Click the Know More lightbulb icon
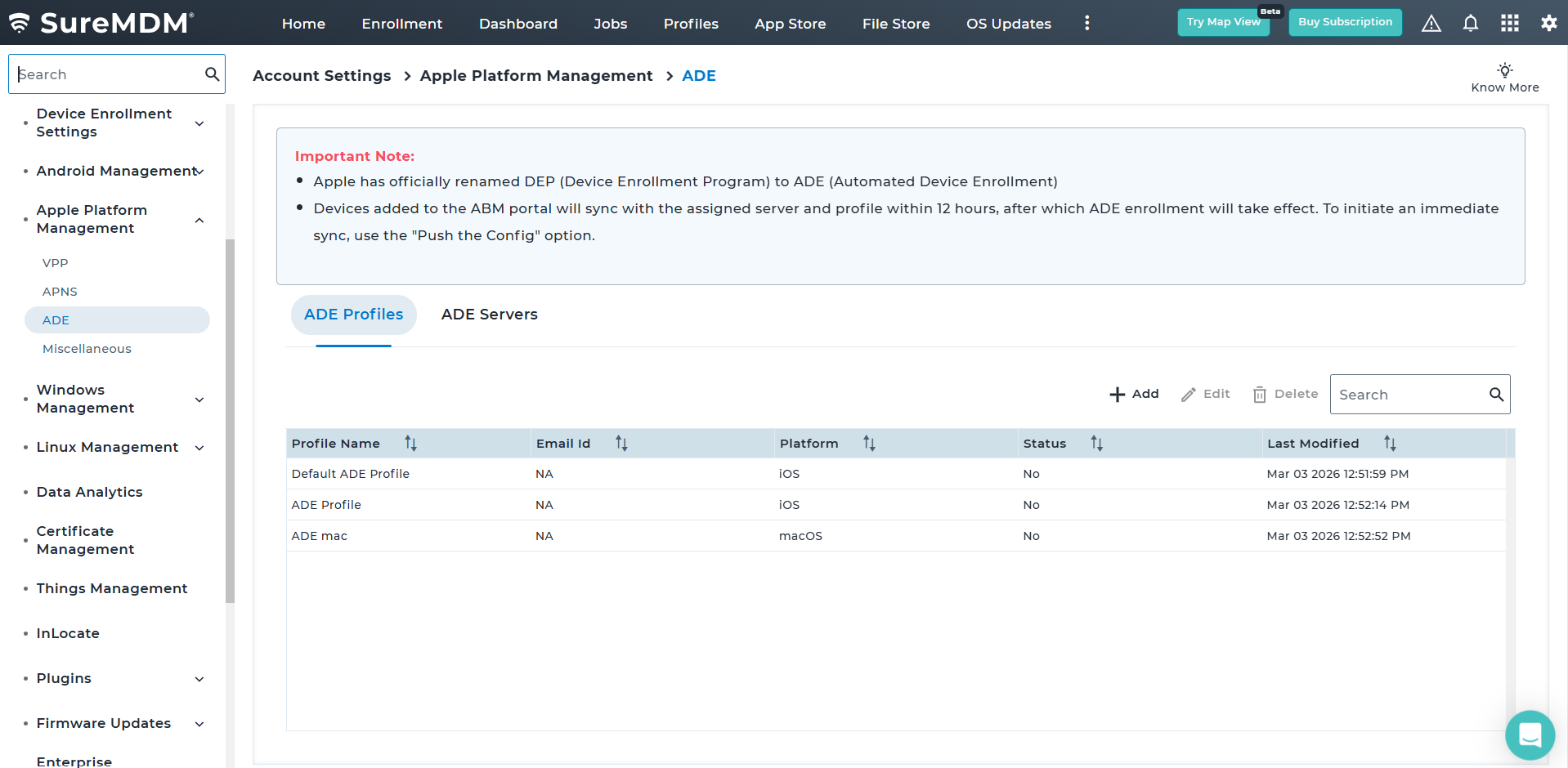 coord(1504,70)
